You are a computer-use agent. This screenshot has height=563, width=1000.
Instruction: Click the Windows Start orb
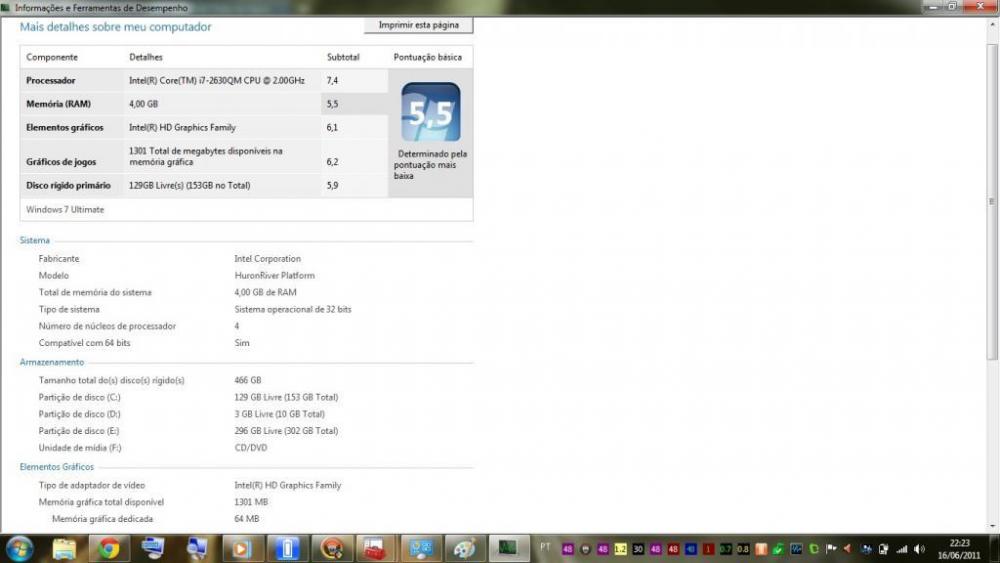(x=19, y=548)
